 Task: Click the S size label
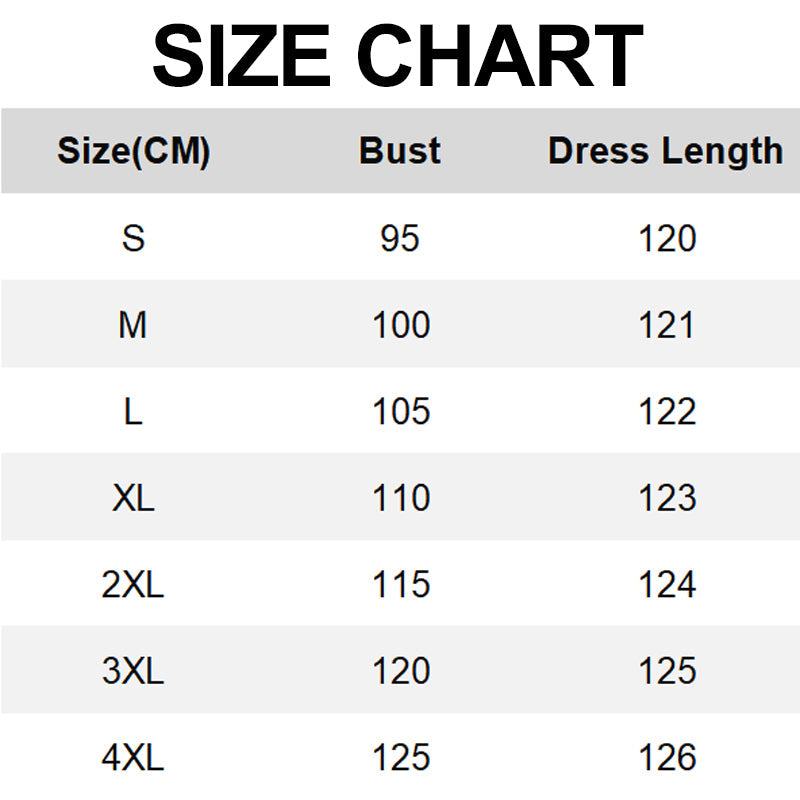(x=133, y=239)
